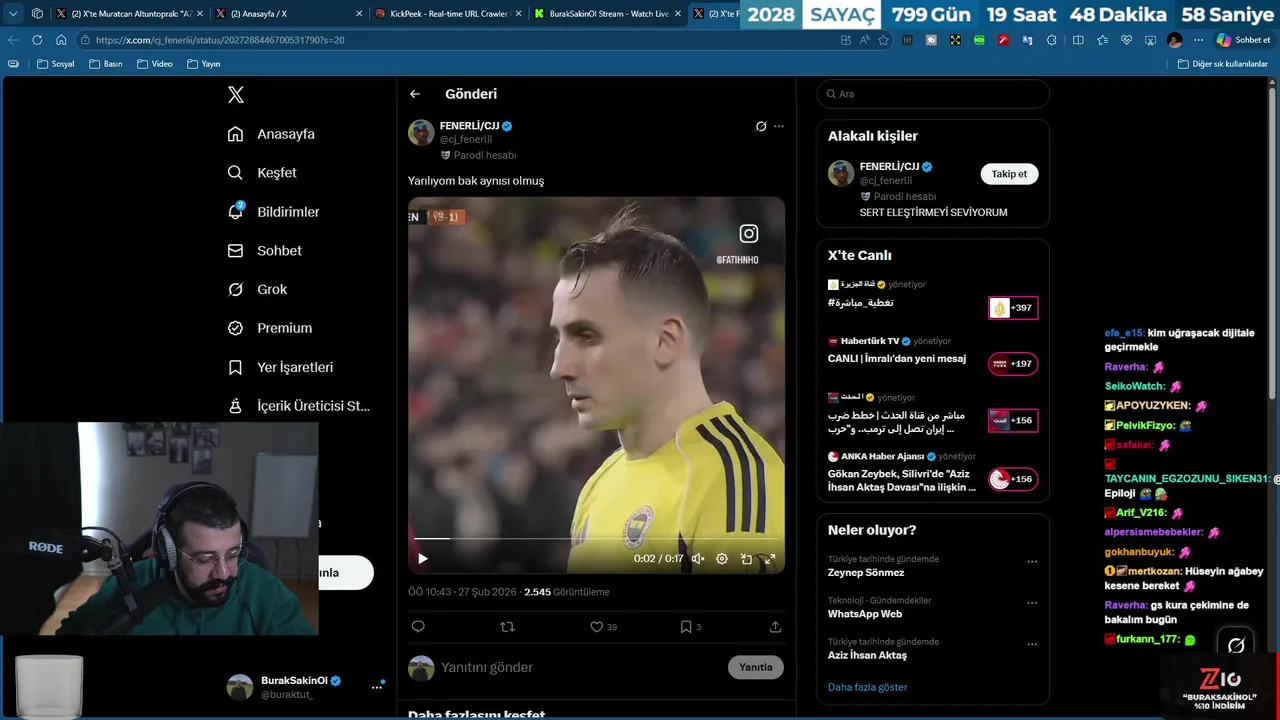This screenshot has height=720, width=1280.
Task: Open Grok from the sidebar
Action: 257,289
